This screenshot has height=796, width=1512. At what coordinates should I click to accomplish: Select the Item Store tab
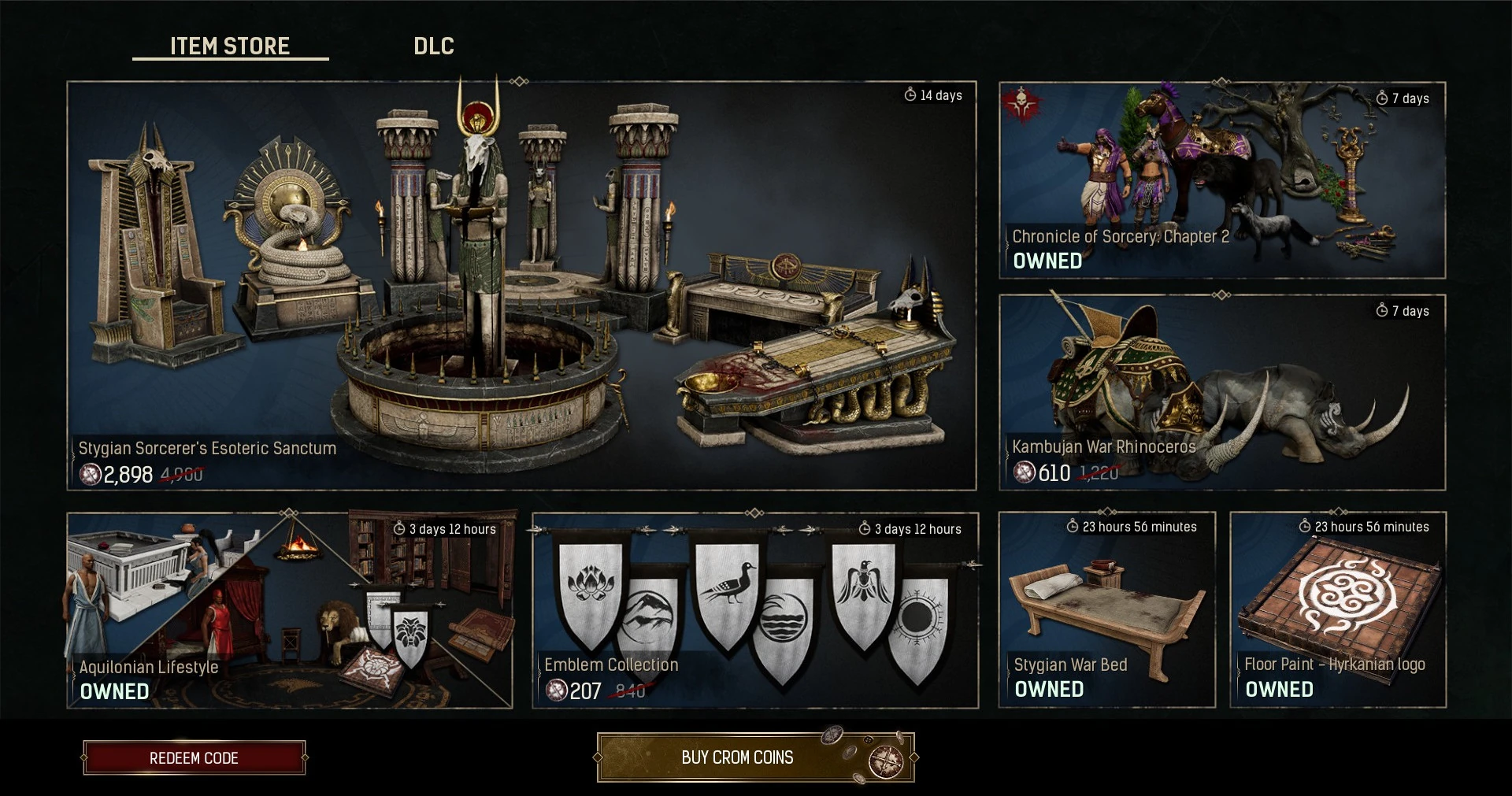pos(230,46)
